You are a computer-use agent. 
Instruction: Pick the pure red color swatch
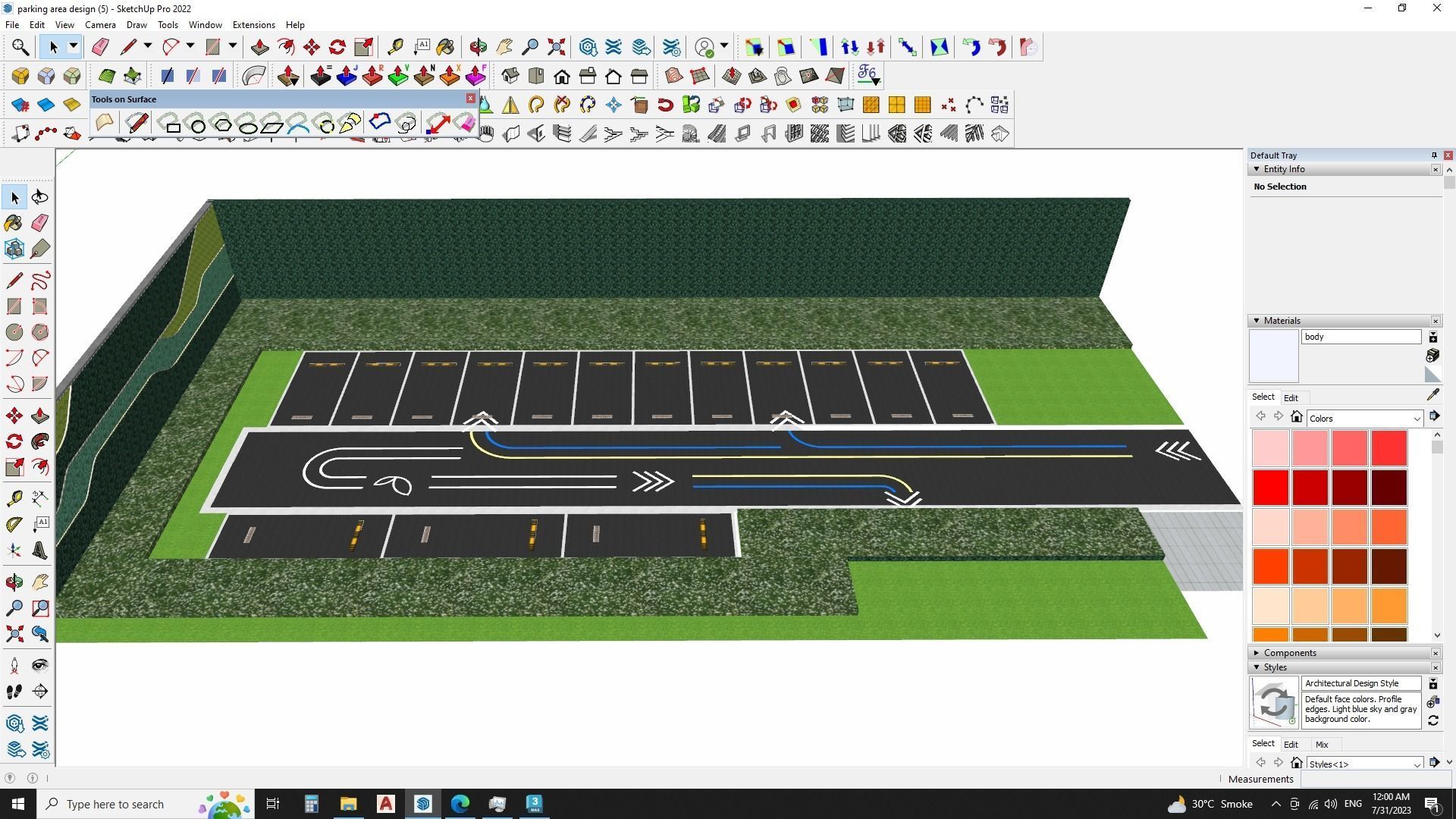point(1270,487)
